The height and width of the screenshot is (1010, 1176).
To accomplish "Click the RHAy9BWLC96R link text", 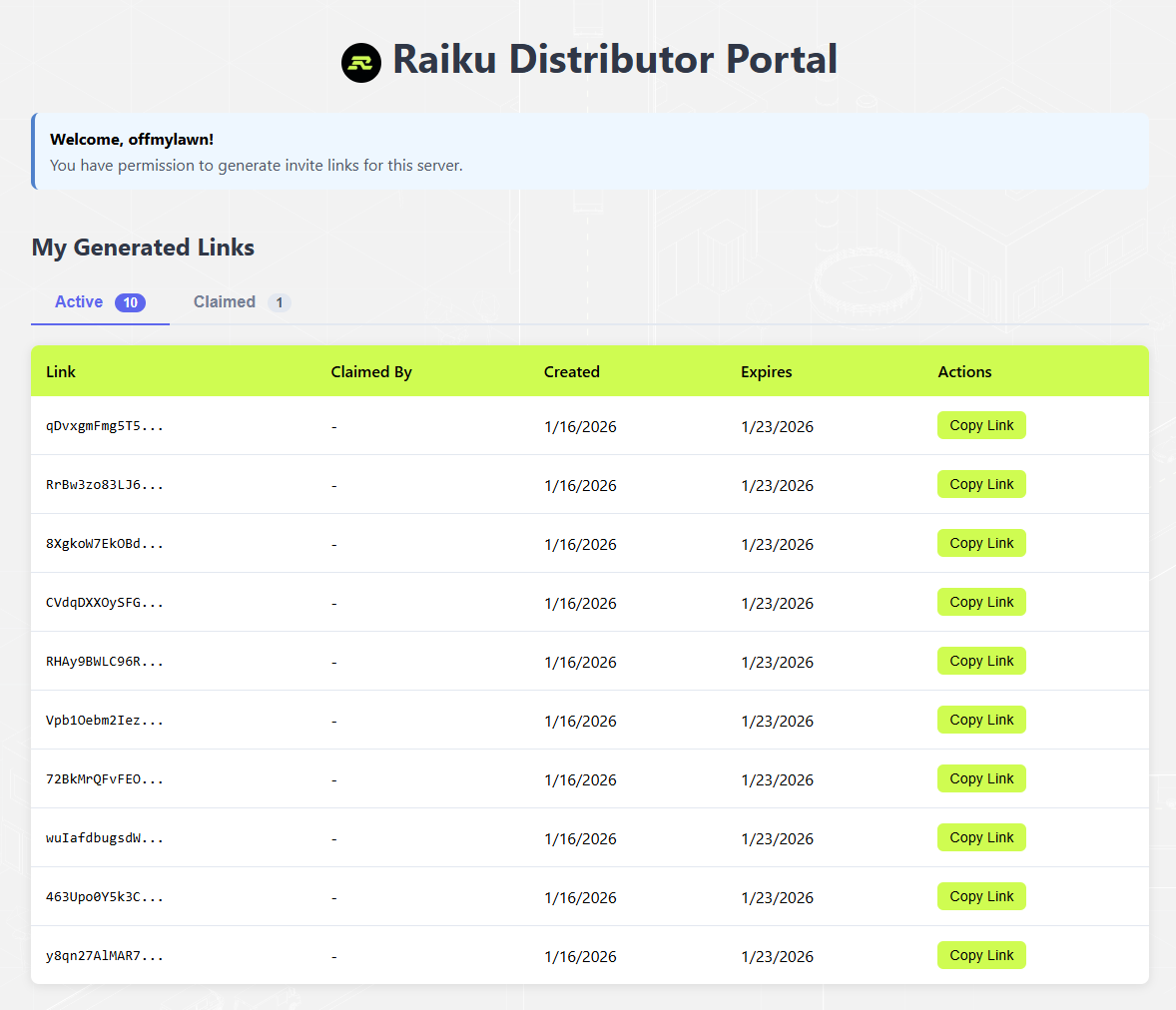I will (x=105, y=661).
